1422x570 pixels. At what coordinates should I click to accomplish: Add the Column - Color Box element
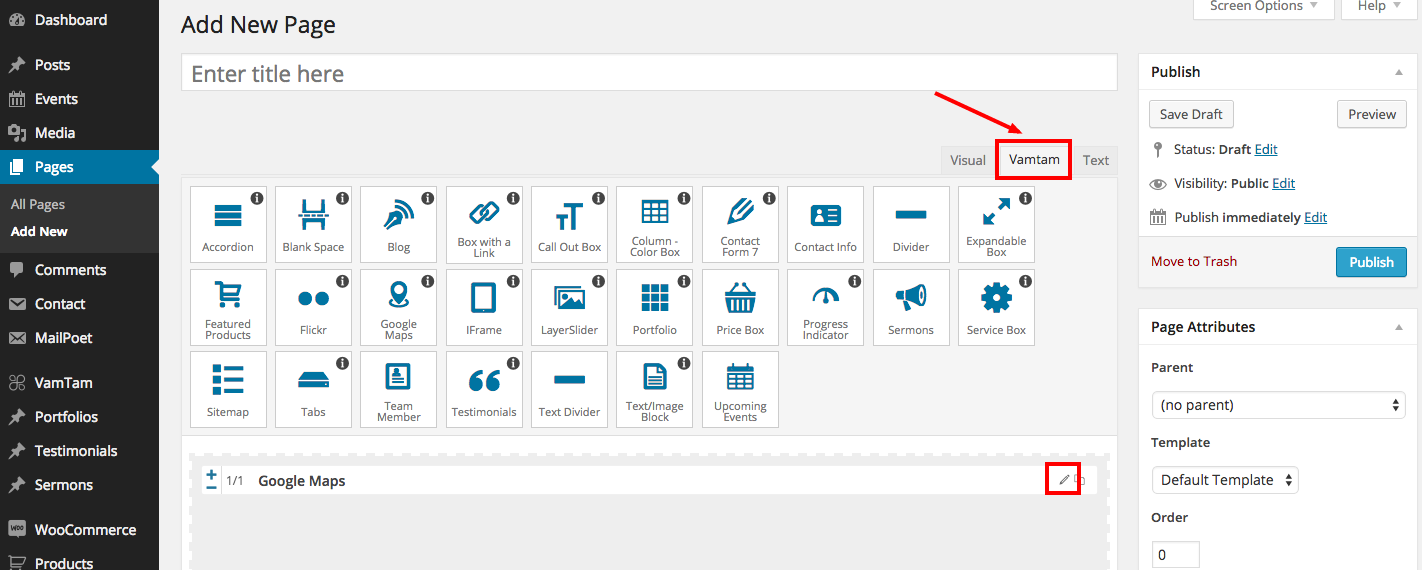click(x=655, y=224)
